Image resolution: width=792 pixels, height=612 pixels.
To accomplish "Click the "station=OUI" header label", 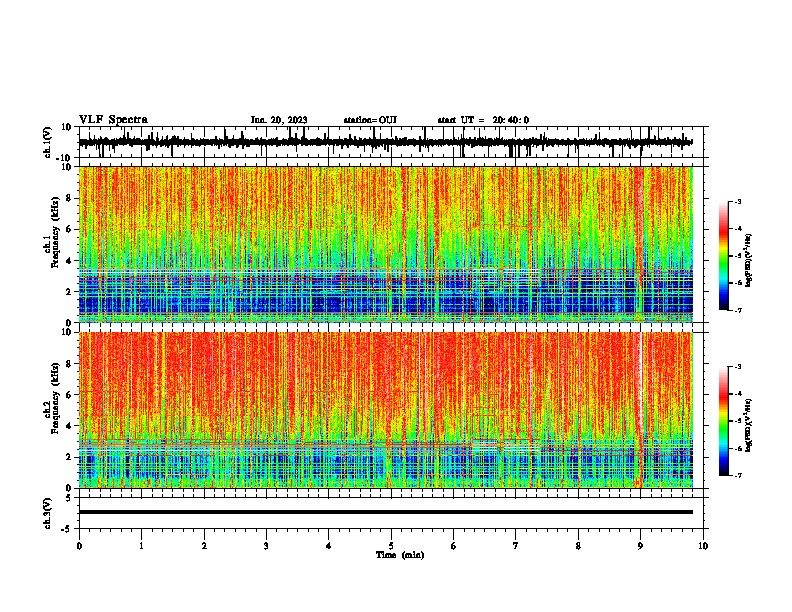I will [370, 120].
